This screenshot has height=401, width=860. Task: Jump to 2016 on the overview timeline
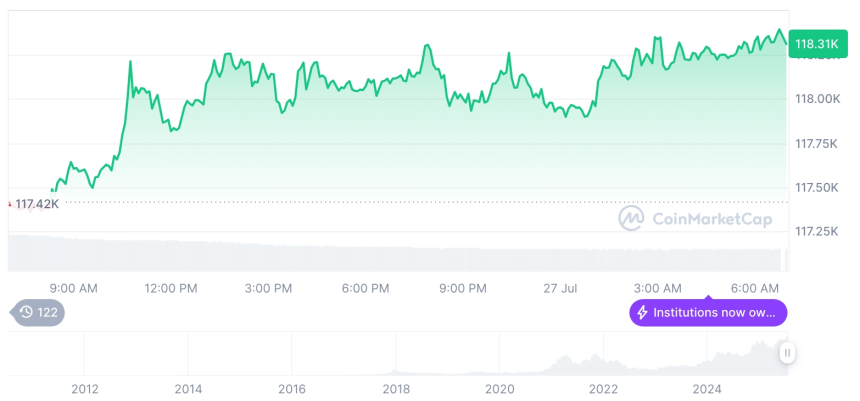(x=292, y=388)
